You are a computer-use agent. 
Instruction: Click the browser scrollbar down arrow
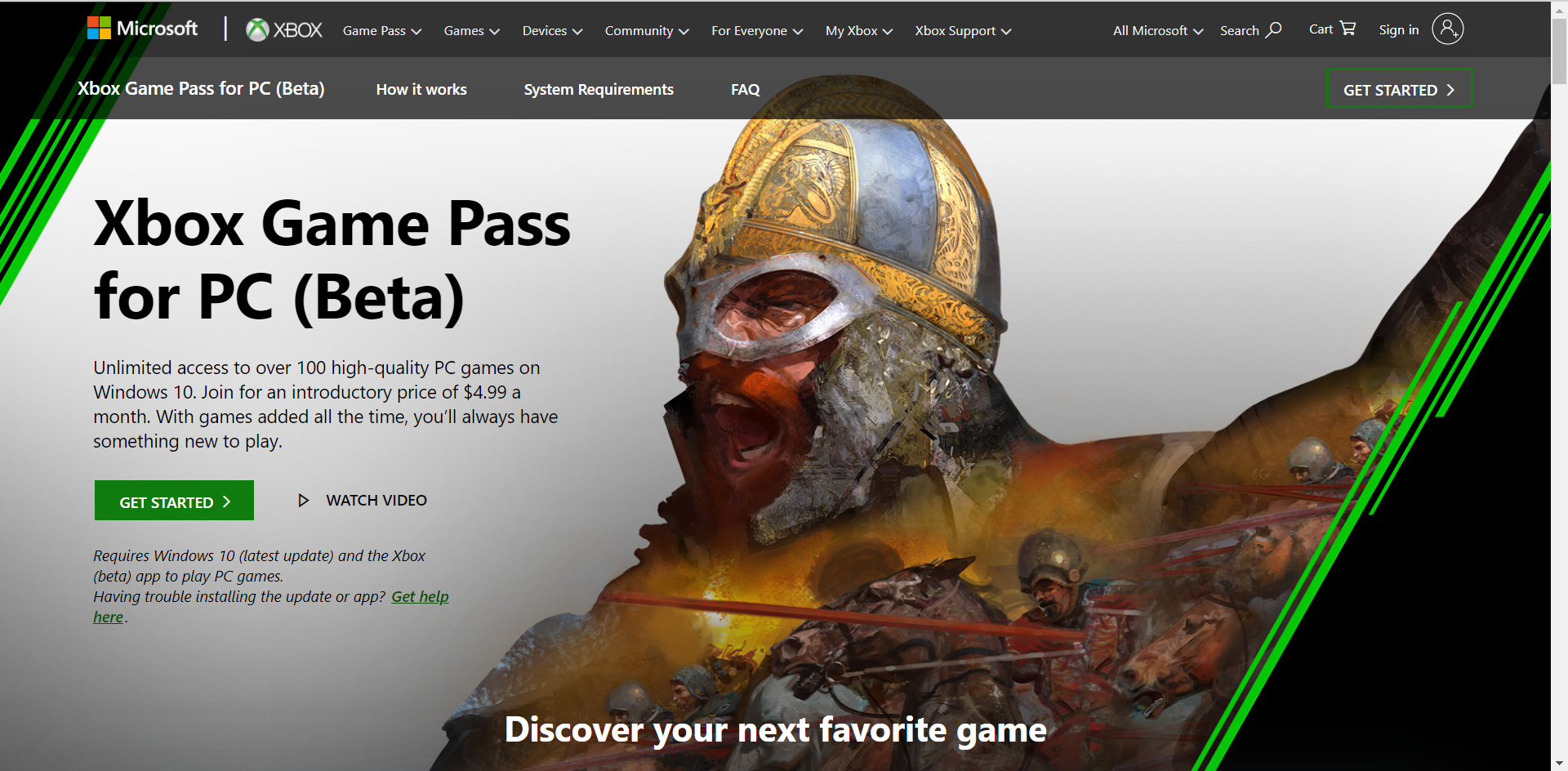point(1560,763)
